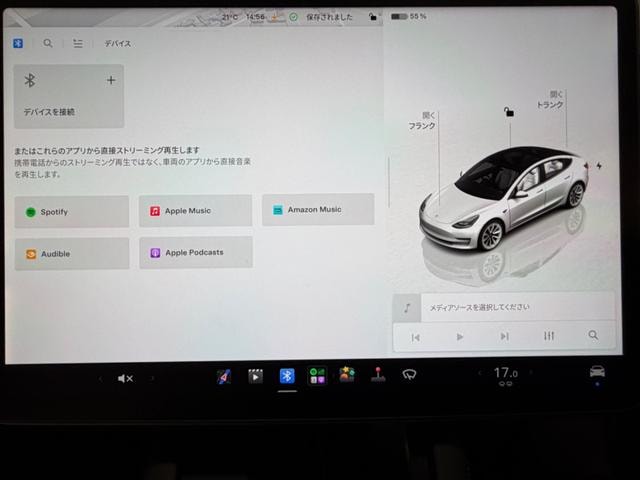This screenshot has height=480, width=640.
Task: Tap the clock time in status bar
Action: (255, 17)
